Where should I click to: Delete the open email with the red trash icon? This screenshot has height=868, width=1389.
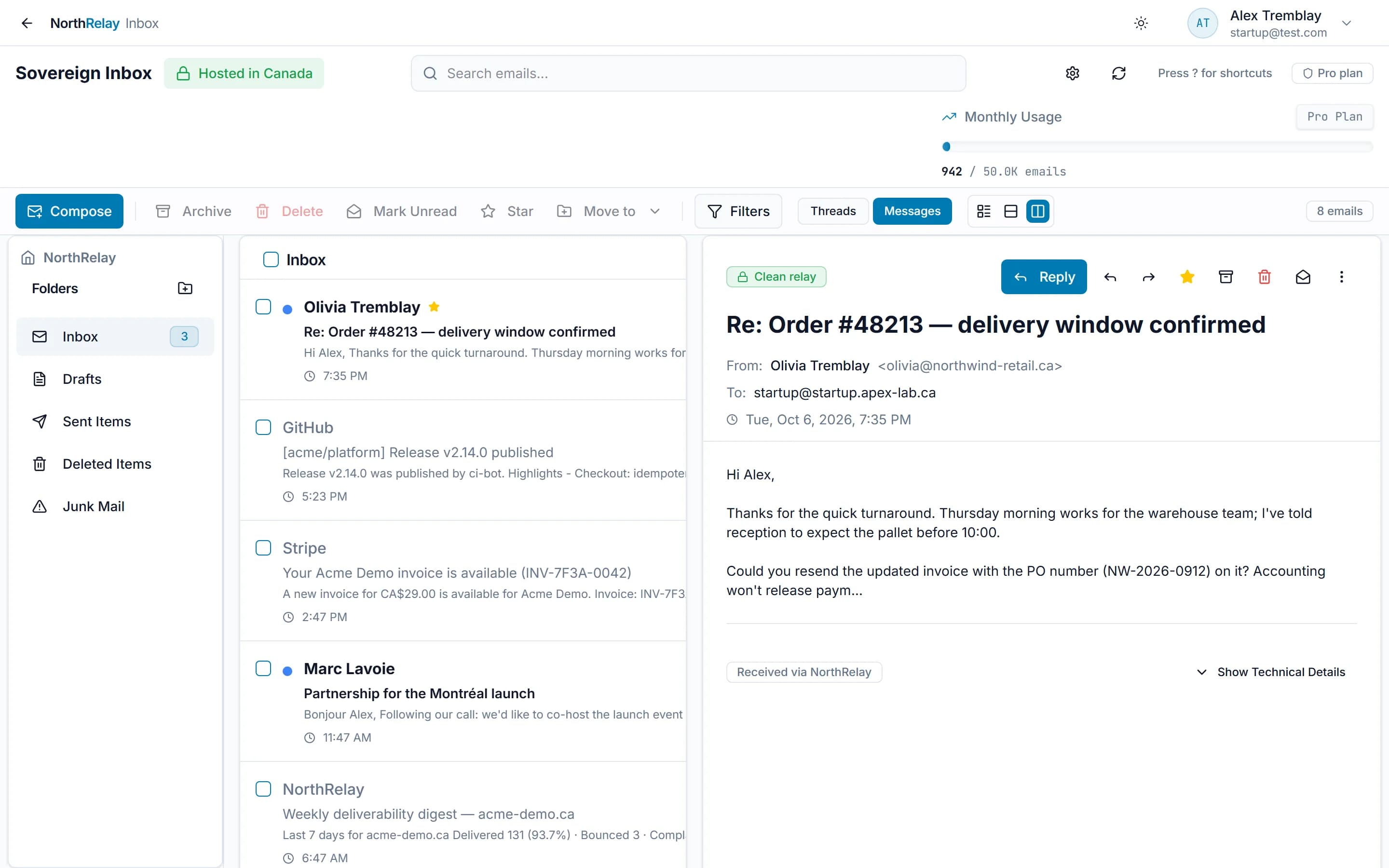coord(1264,277)
